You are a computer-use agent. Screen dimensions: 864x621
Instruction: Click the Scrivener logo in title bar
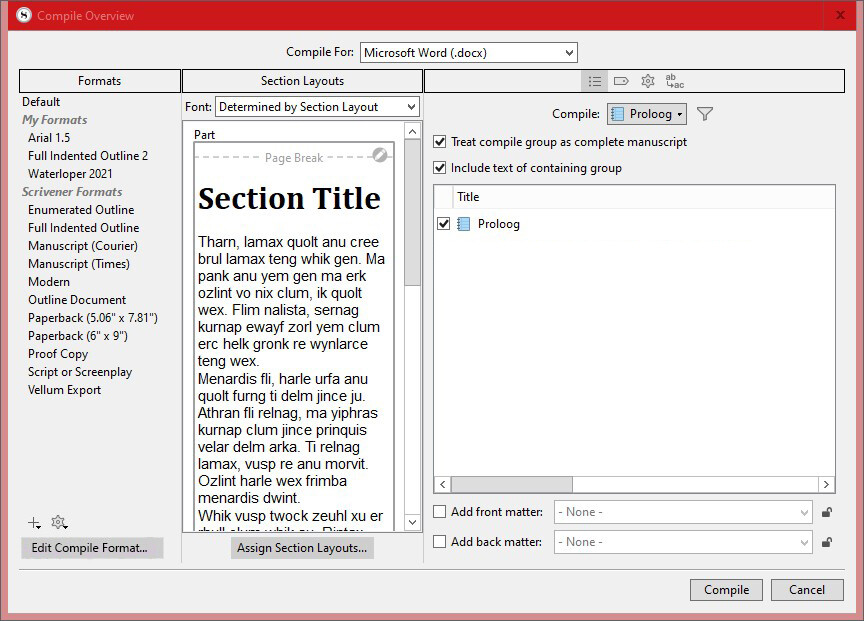click(24, 15)
